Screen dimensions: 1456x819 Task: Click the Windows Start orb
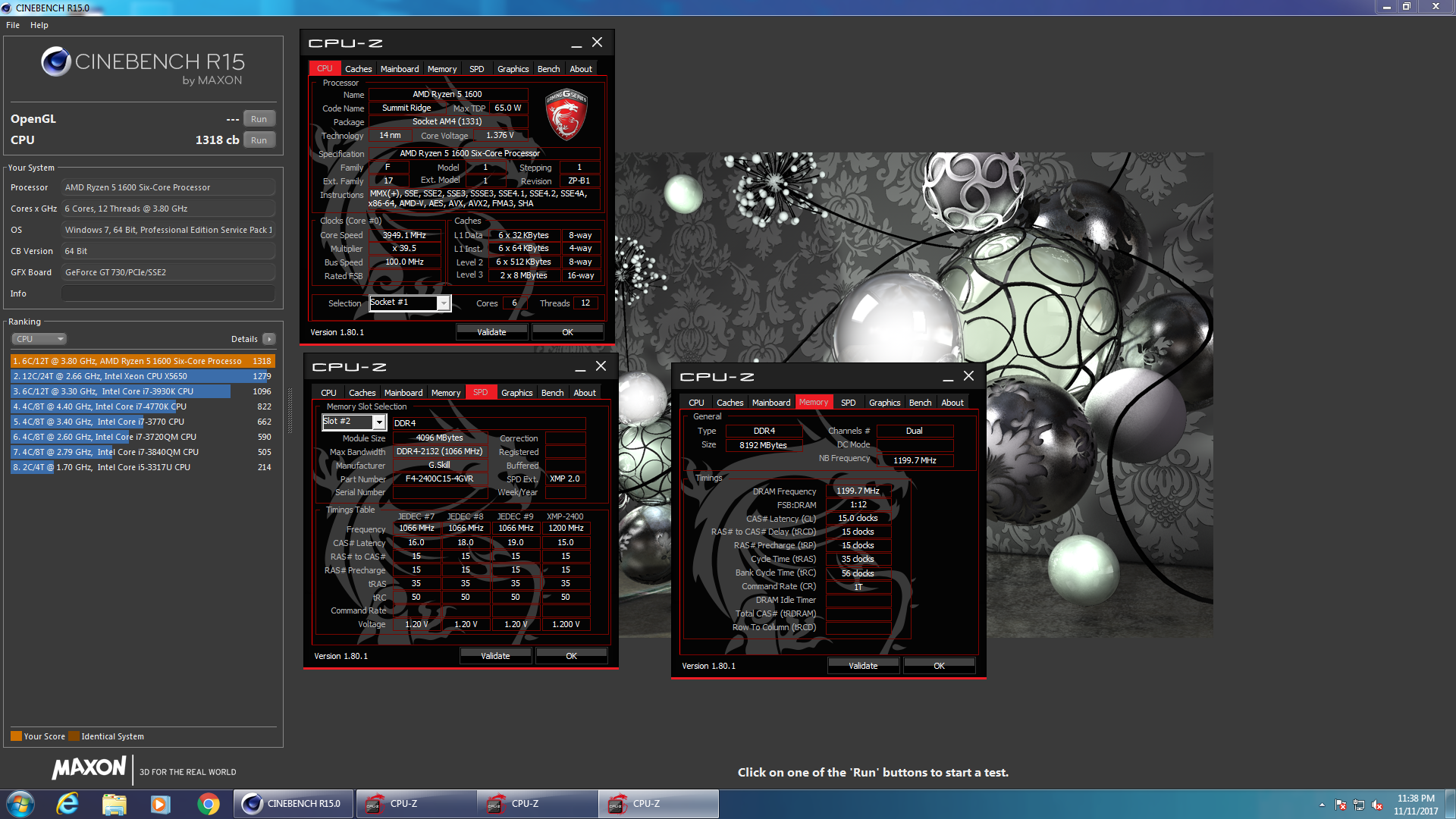pyautogui.click(x=20, y=804)
